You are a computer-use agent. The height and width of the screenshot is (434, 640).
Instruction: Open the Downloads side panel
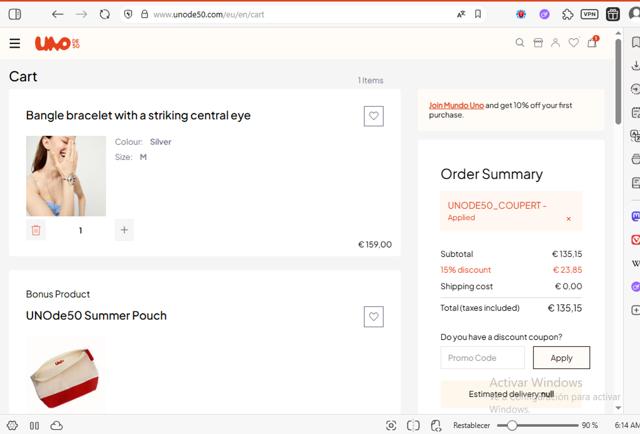click(x=636, y=65)
